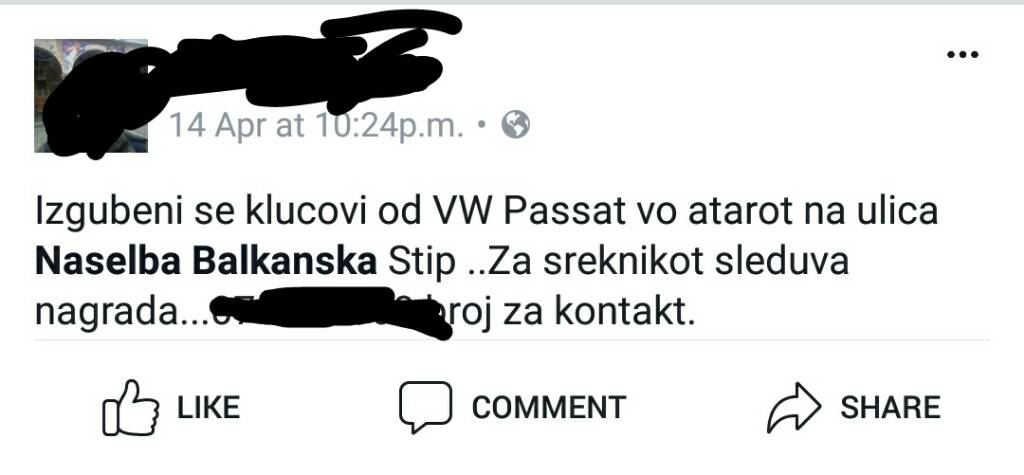Open the poster's profile picture thumbnail

[x=91, y=95]
